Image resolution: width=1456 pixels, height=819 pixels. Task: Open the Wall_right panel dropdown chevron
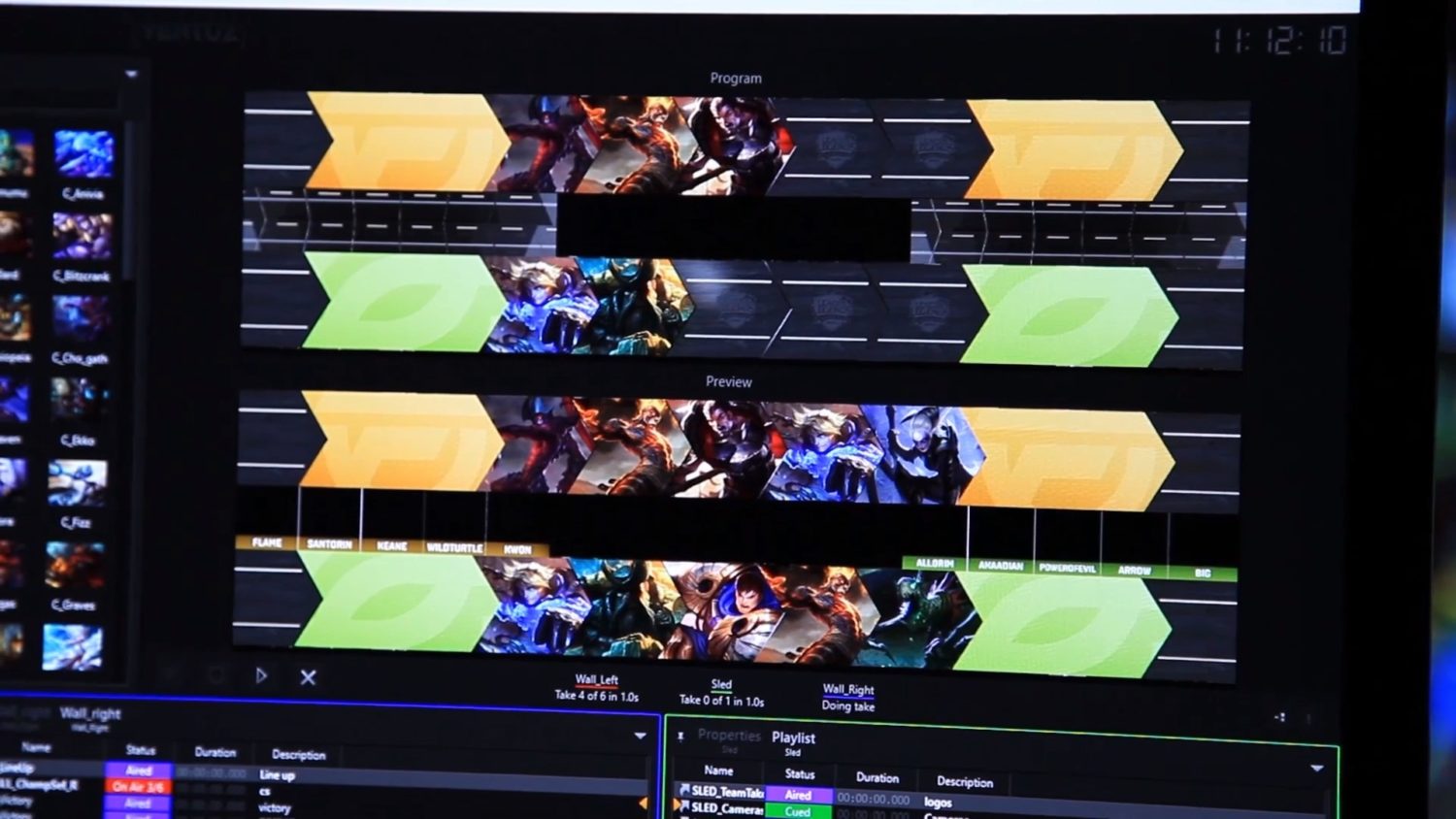pyautogui.click(x=641, y=735)
